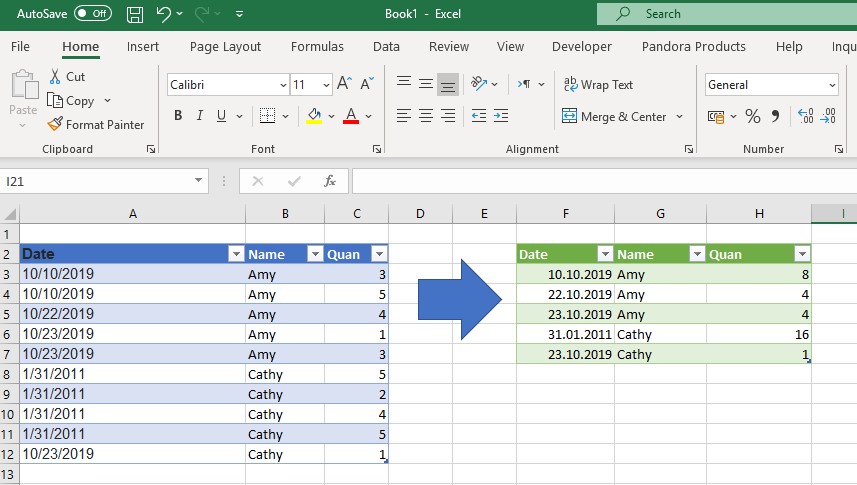The height and width of the screenshot is (485, 857).
Task: Toggle AutoSave switch
Action: (93, 14)
